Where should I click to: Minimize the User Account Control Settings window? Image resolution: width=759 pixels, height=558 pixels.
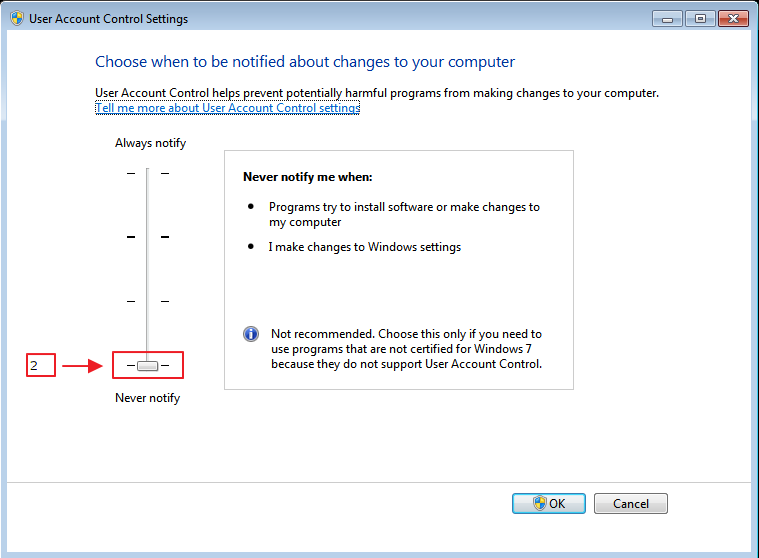click(667, 19)
